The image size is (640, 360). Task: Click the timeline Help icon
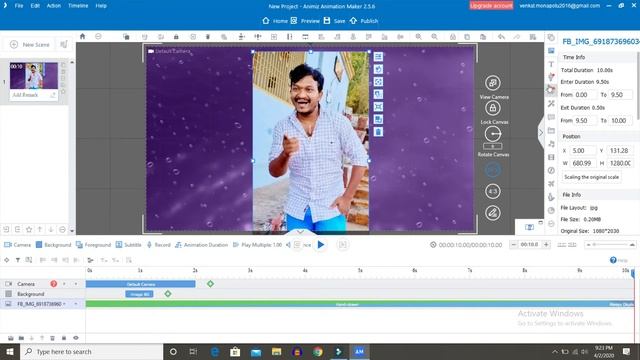tap(613, 260)
